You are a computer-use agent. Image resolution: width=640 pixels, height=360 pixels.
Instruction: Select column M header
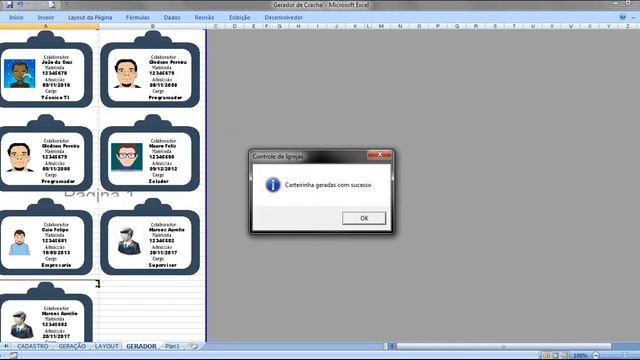[381, 26]
